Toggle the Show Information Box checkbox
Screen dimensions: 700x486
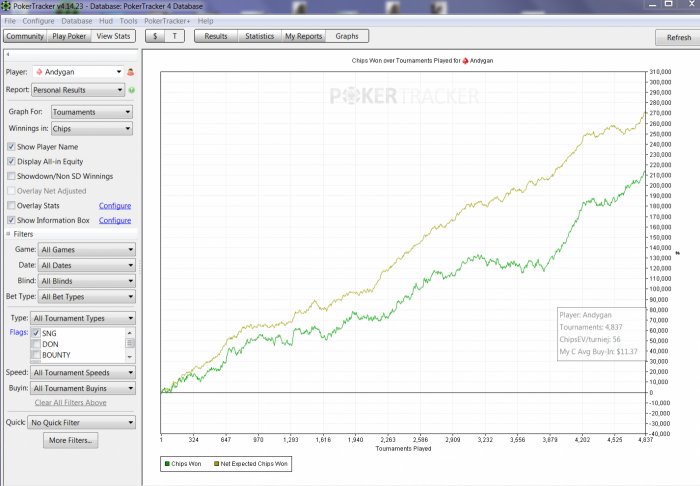[12, 220]
